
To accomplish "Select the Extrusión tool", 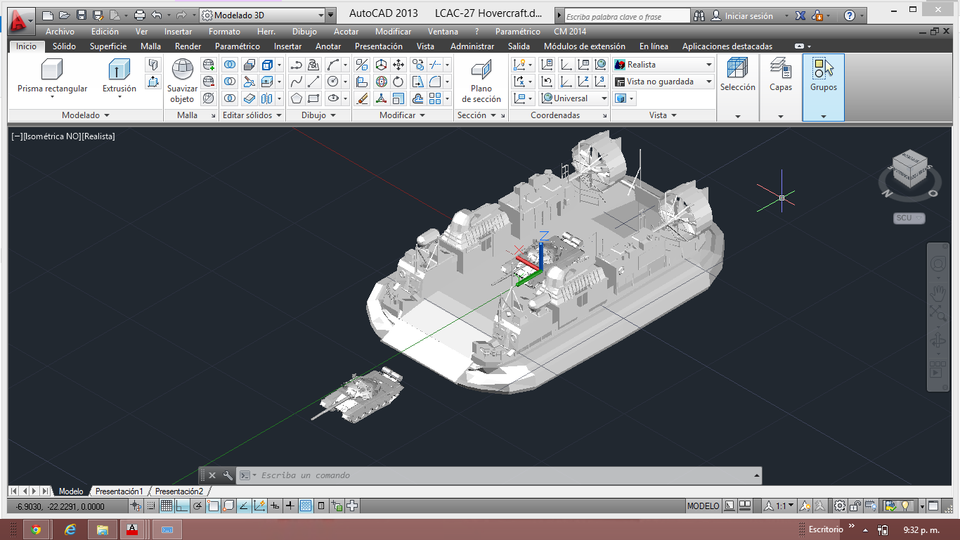I will [119, 77].
